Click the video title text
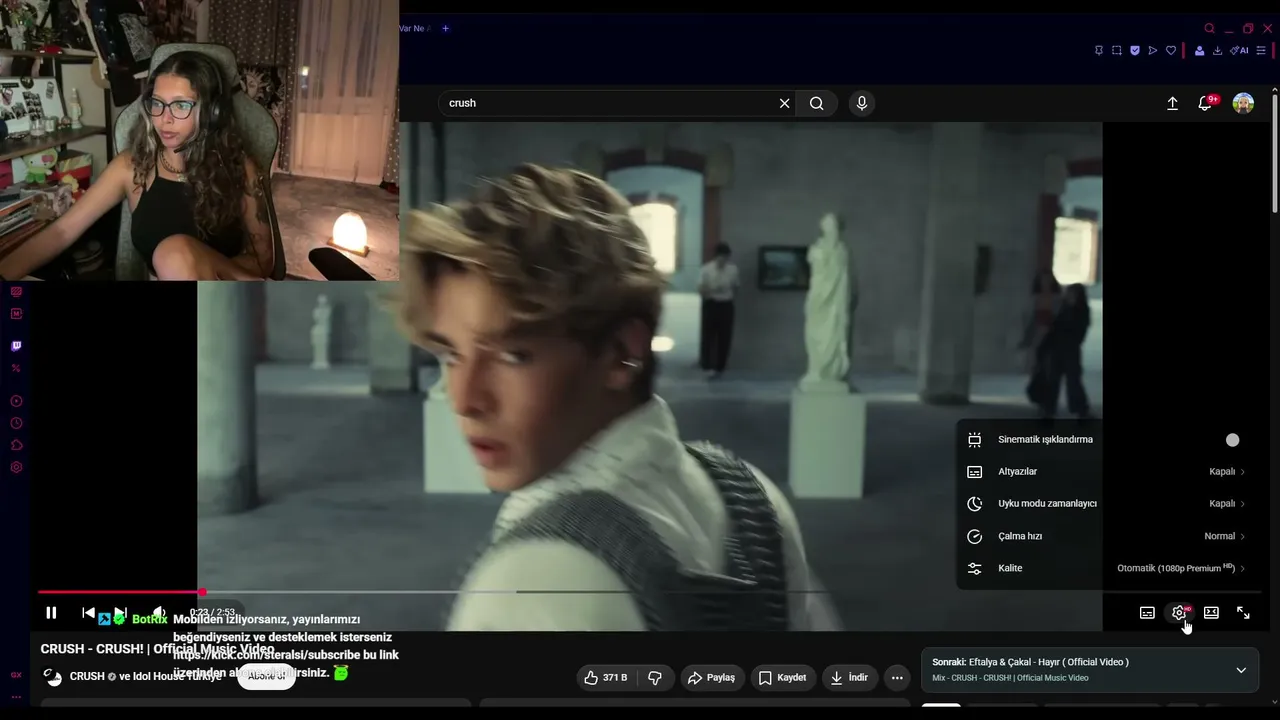Viewport: 1280px width, 720px height. [157, 649]
